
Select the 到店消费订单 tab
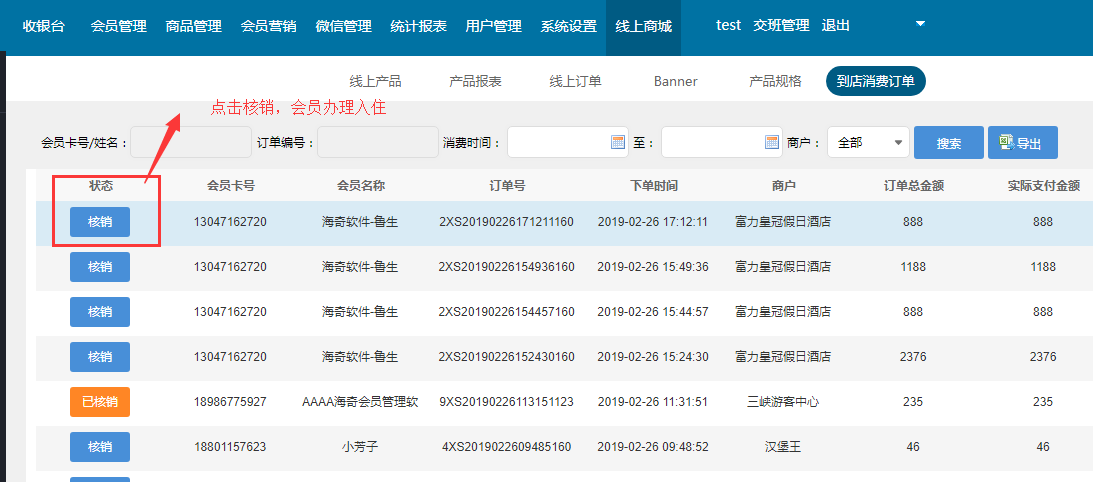[875, 81]
